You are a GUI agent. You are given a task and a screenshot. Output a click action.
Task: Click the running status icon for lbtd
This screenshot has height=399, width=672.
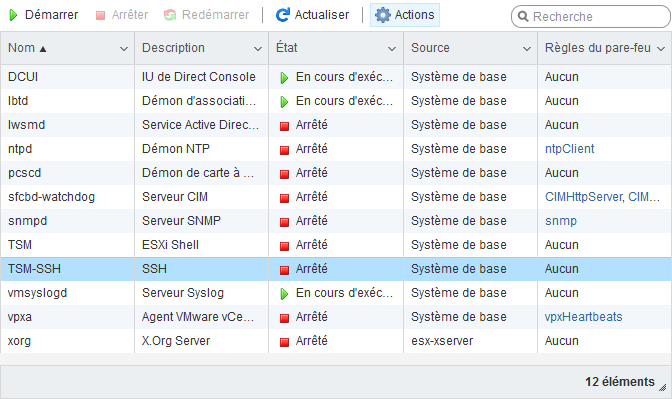click(284, 102)
